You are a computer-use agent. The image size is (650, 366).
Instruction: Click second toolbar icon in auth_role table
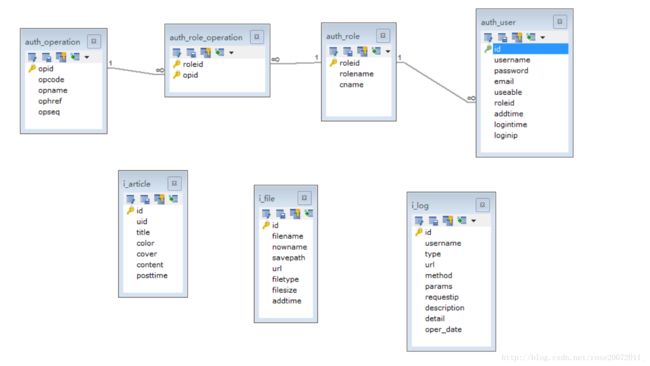[x=348, y=51]
